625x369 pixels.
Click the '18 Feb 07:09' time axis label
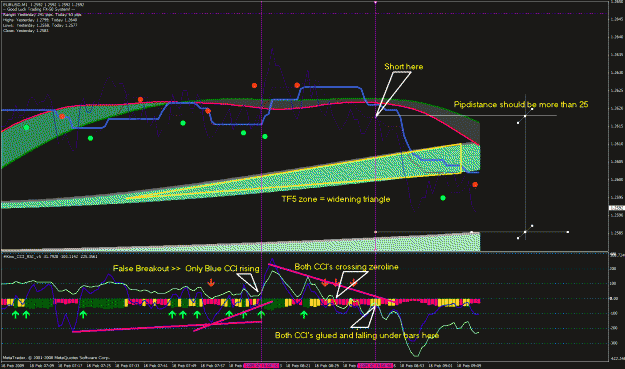click(x=41, y=365)
